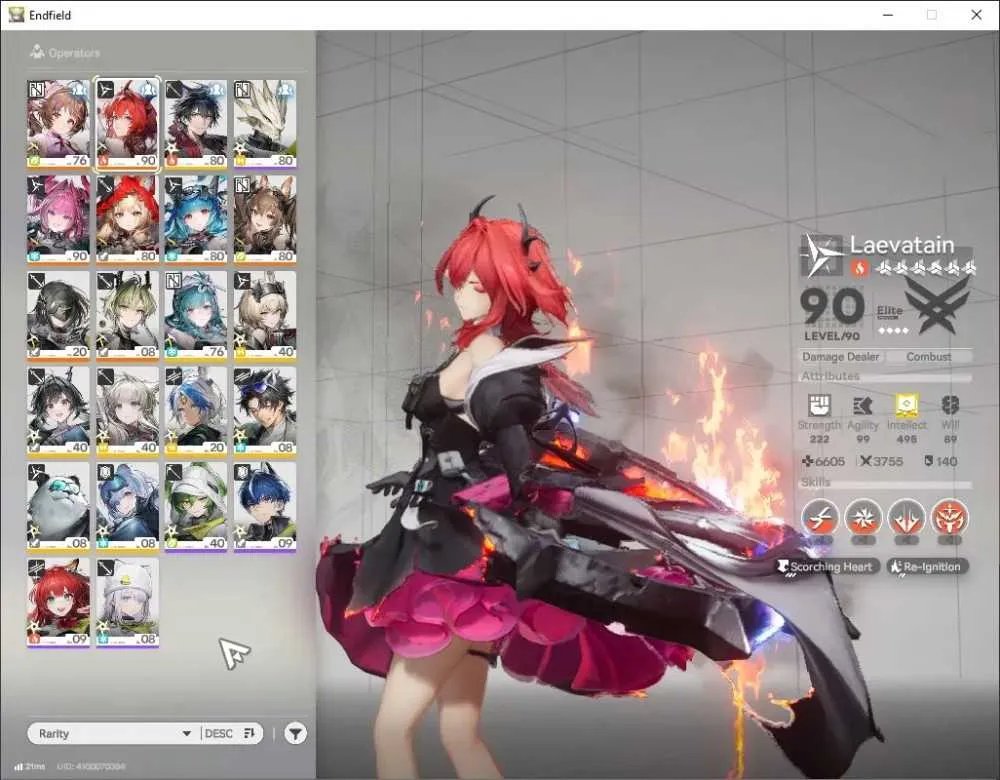
Task: View the red horned ultimate skill icon
Action: [950, 517]
